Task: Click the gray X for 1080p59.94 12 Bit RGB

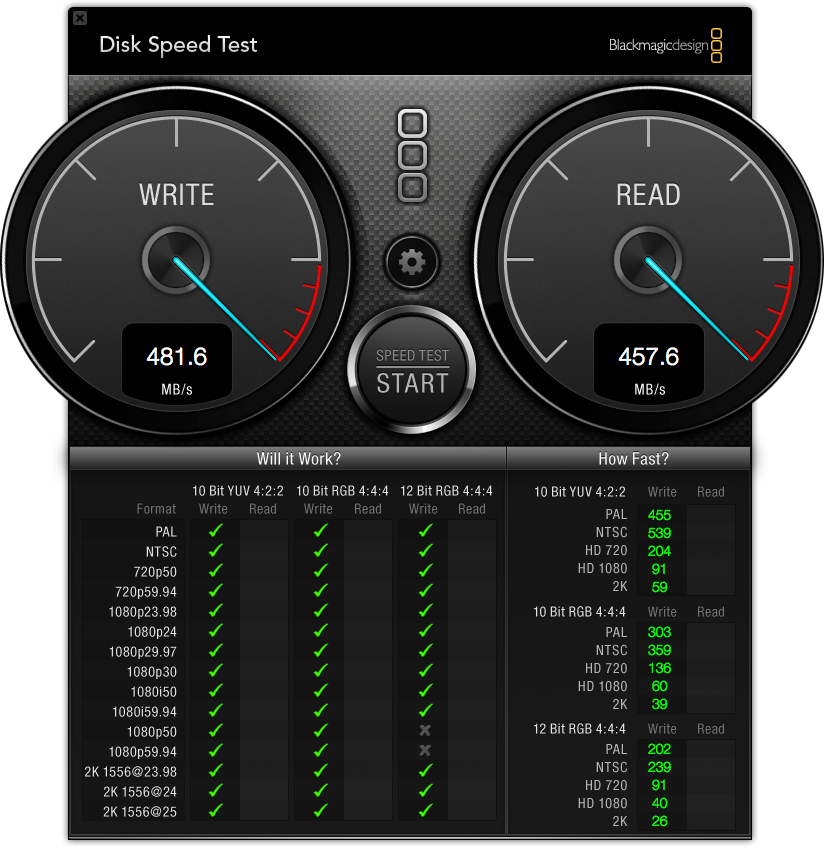Action: tap(425, 751)
